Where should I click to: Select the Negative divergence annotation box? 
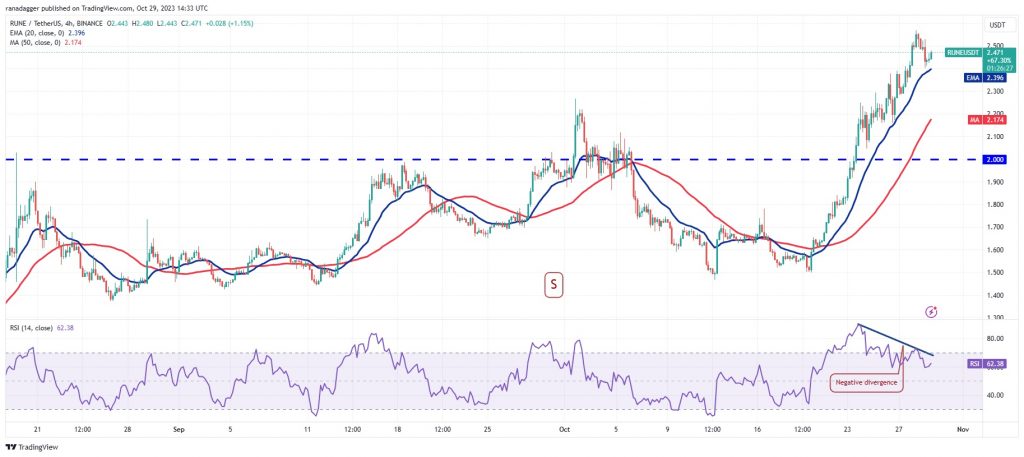tap(867, 382)
